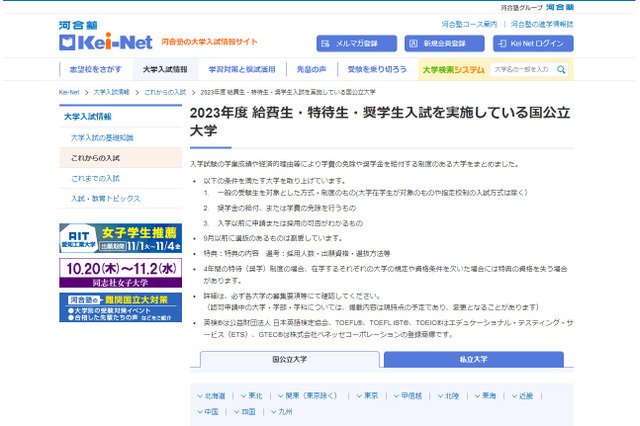Viewport: 640px width, 426px height.
Task: Open 河合塾の進学情報誌 link
Action: [x=542, y=24]
